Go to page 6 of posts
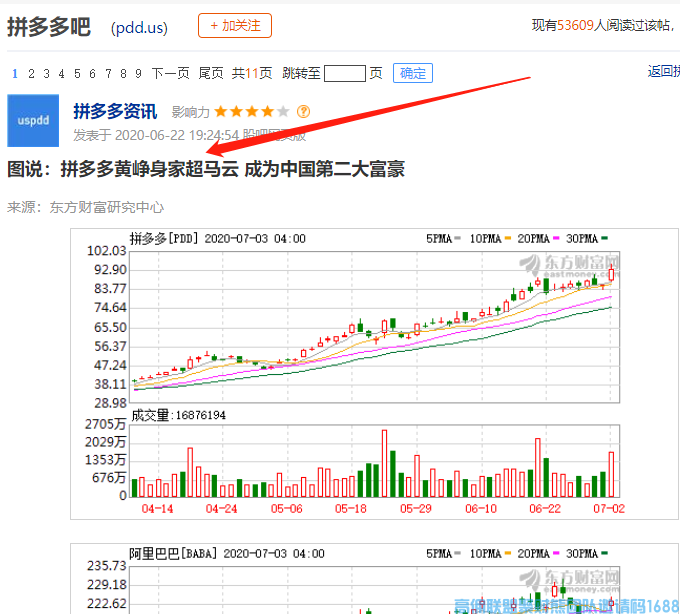The image size is (680, 614). (92, 74)
